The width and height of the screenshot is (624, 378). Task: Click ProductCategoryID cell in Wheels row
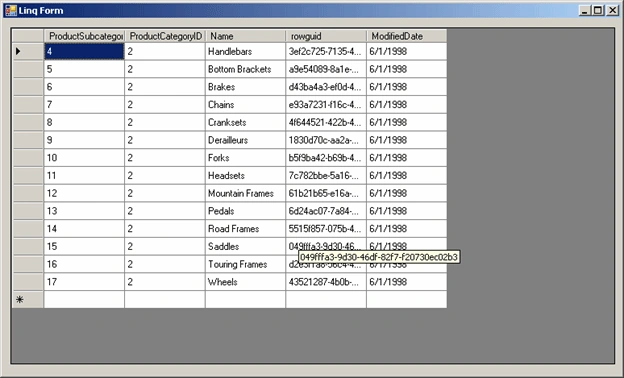(165, 282)
